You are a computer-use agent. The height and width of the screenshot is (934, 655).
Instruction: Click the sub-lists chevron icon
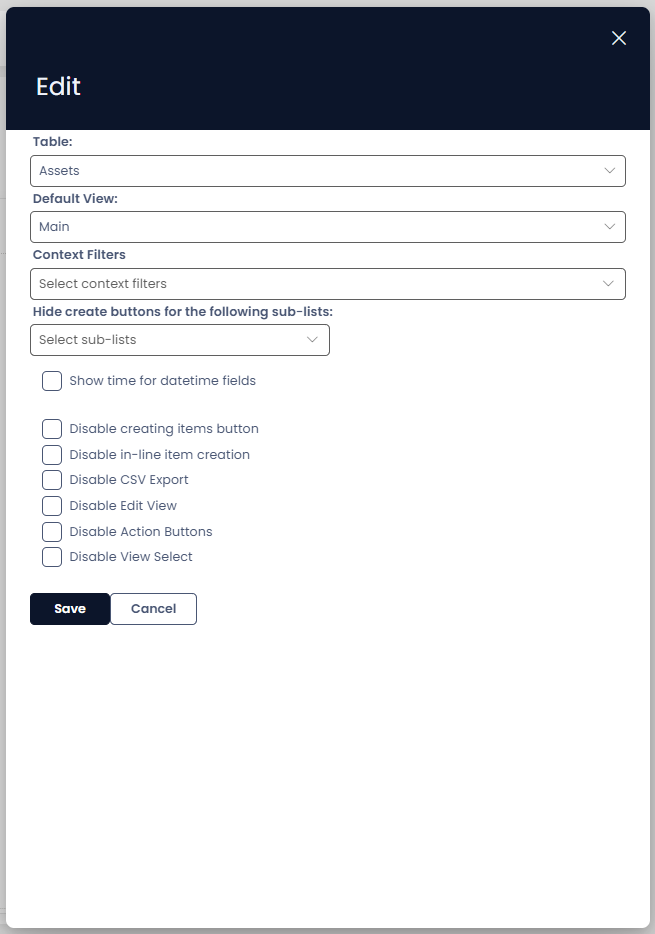pyautogui.click(x=314, y=340)
